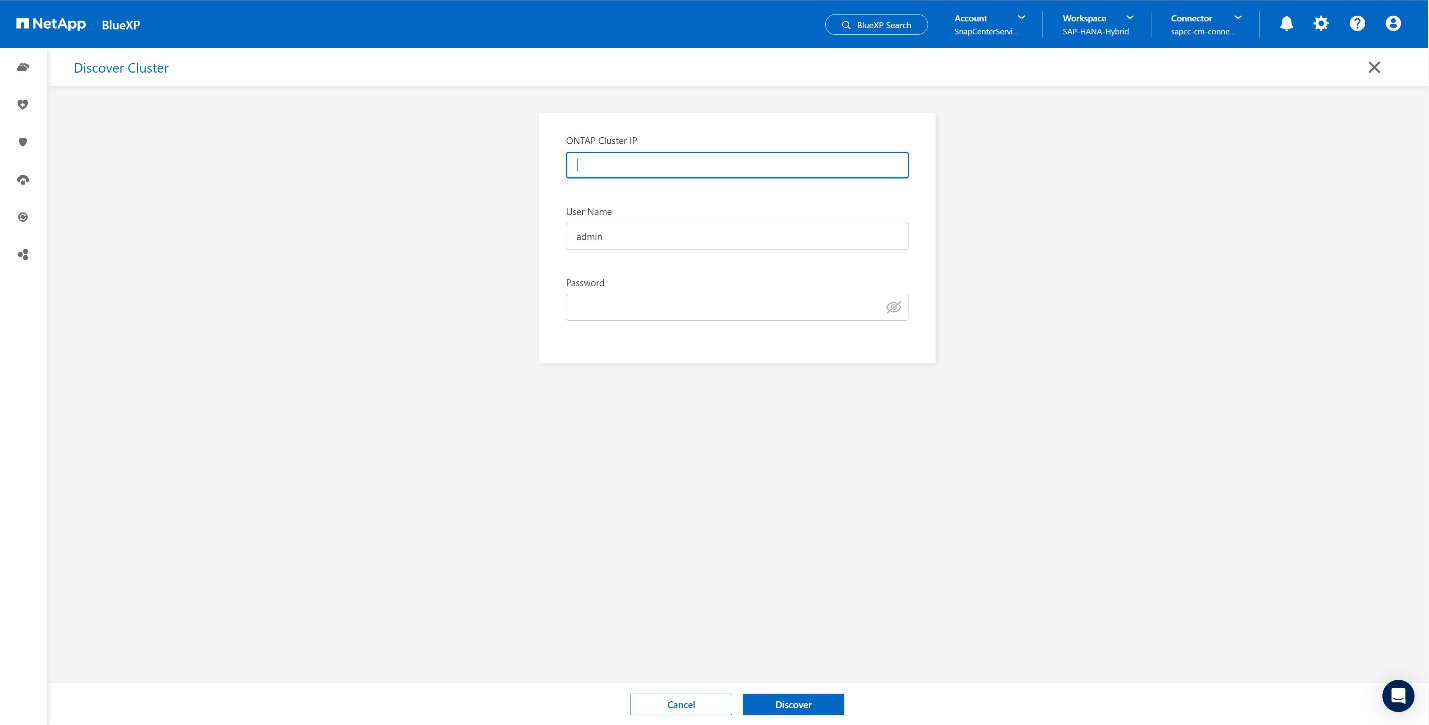Open the Extensions nodes icon in sidebar
Image resolution: width=1429 pixels, height=725 pixels.
coord(23,255)
